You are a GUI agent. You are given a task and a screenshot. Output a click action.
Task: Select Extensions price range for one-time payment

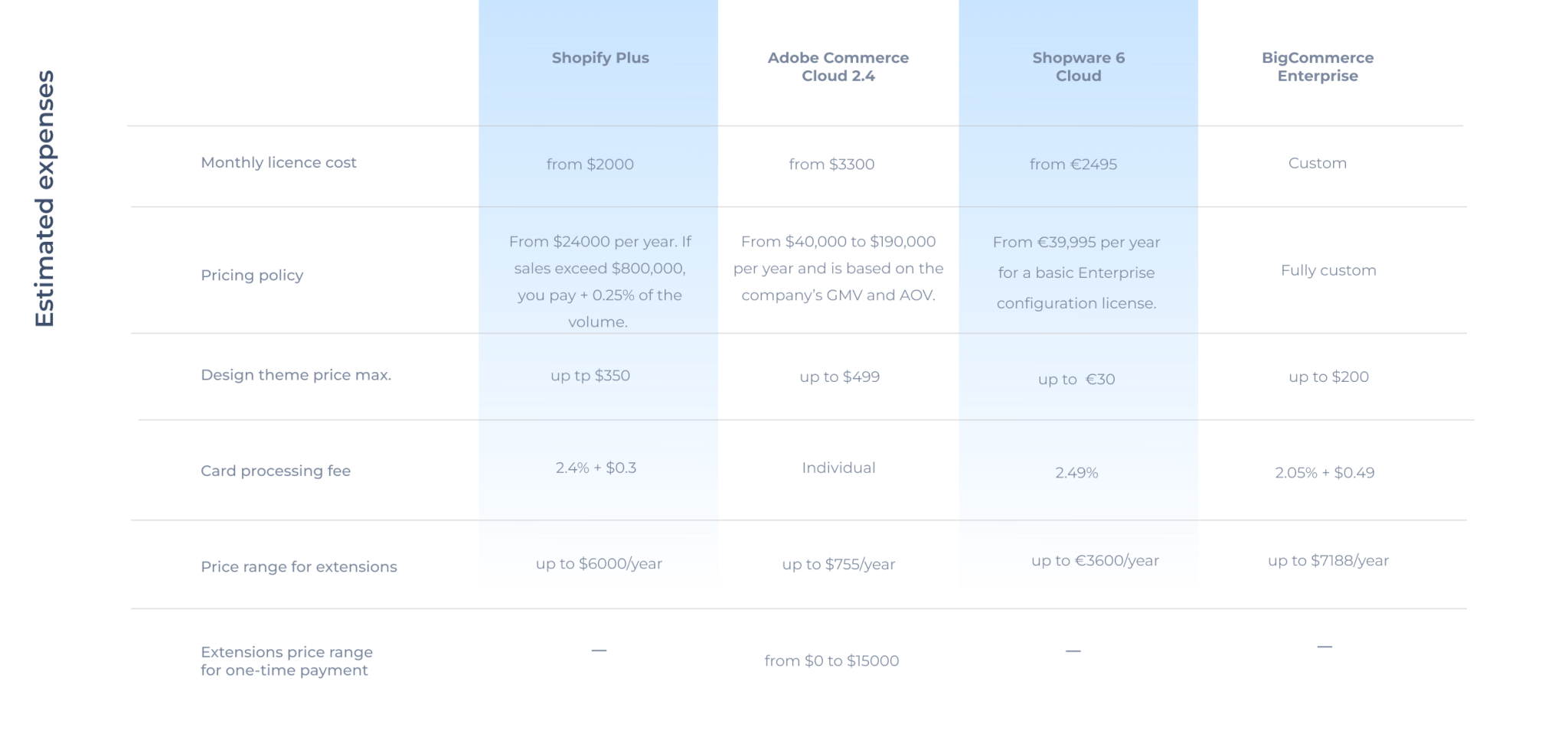286,661
